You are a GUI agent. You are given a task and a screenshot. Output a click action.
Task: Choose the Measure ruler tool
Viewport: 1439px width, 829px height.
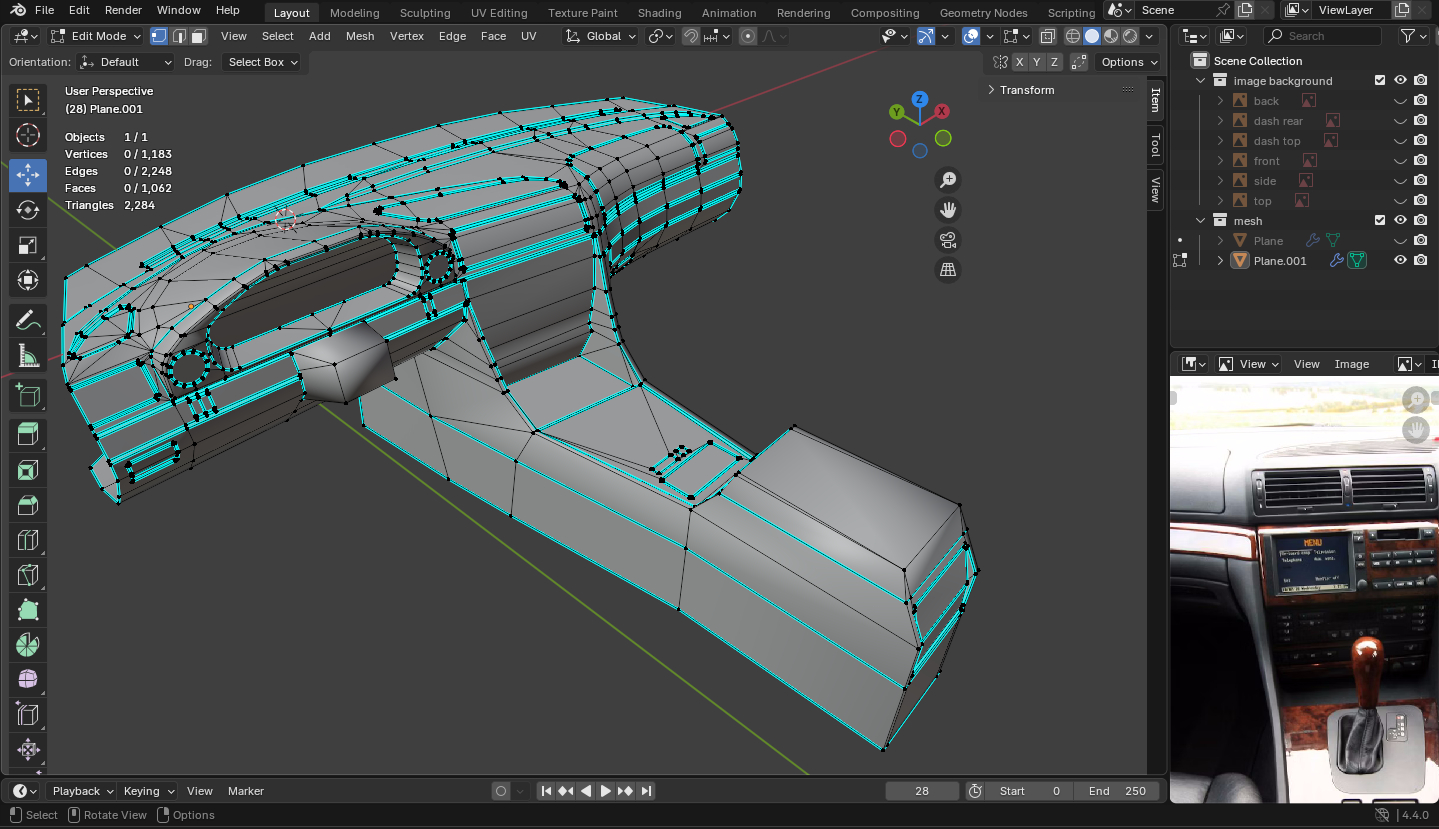(x=28, y=356)
